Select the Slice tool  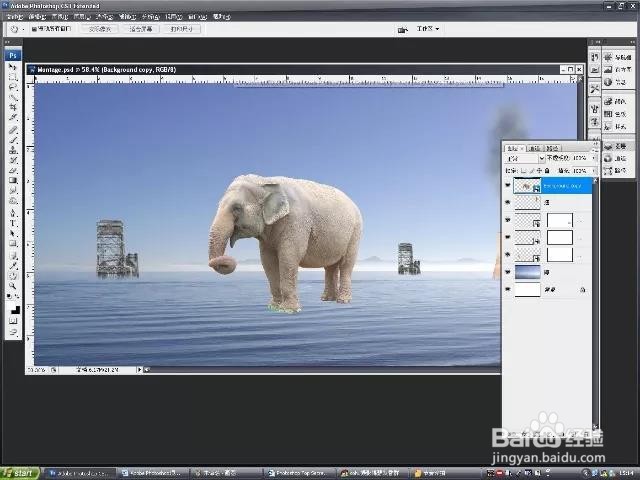[13, 118]
